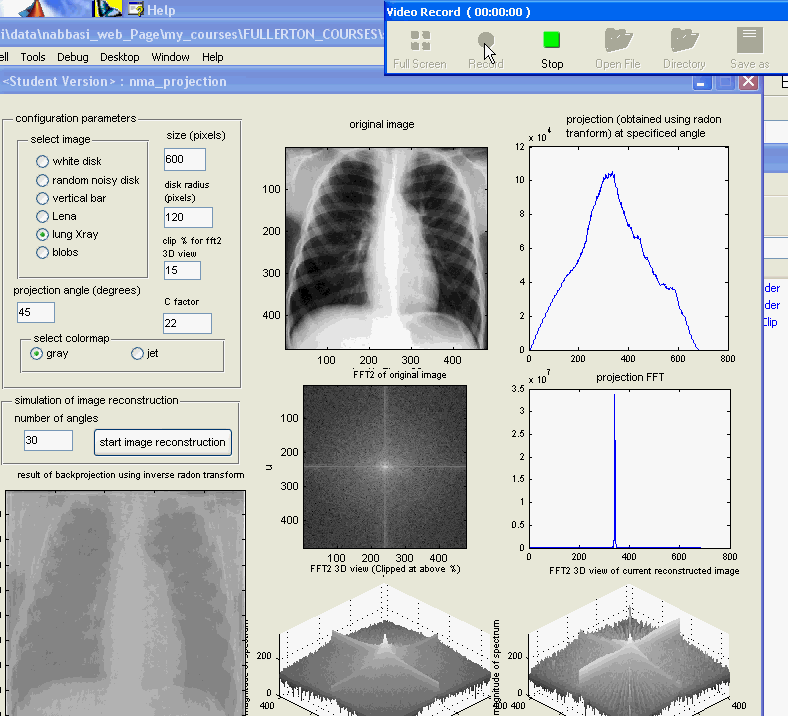Viewport: 788px width, 716px height.
Task: Click the Directory folder icon
Action: 684,41
